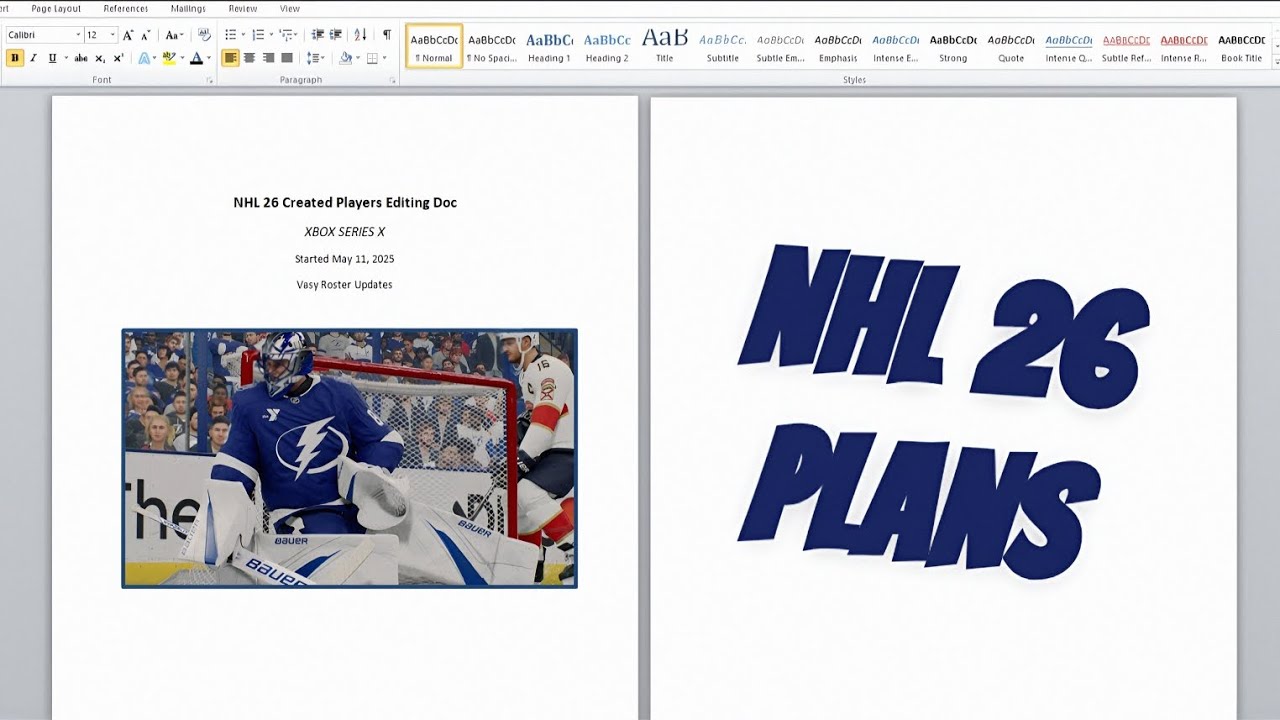Apply subscript formatting
This screenshot has height=720, width=1280.
[100, 58]
